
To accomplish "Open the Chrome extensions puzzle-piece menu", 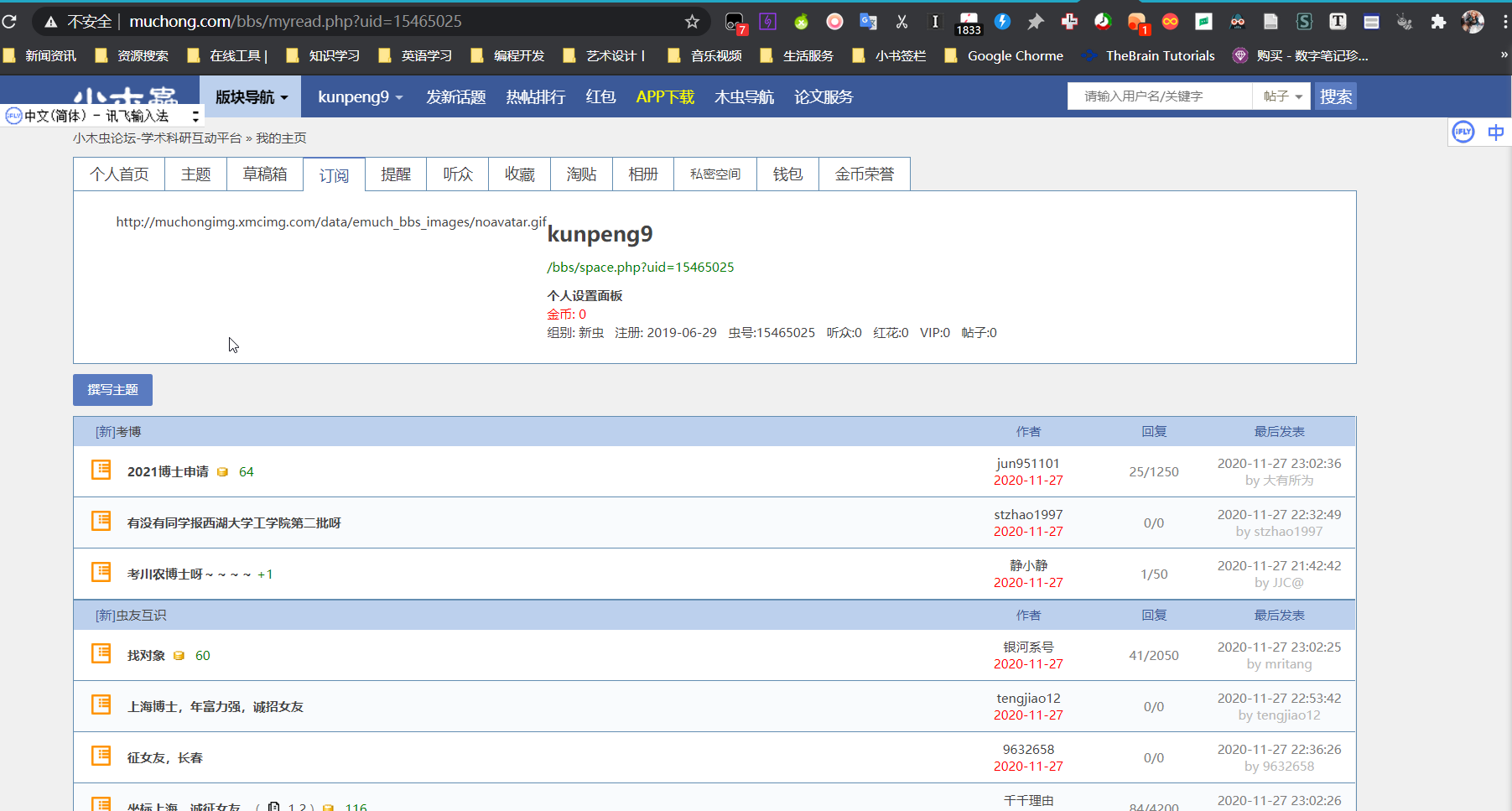I will pos(1438,22).
